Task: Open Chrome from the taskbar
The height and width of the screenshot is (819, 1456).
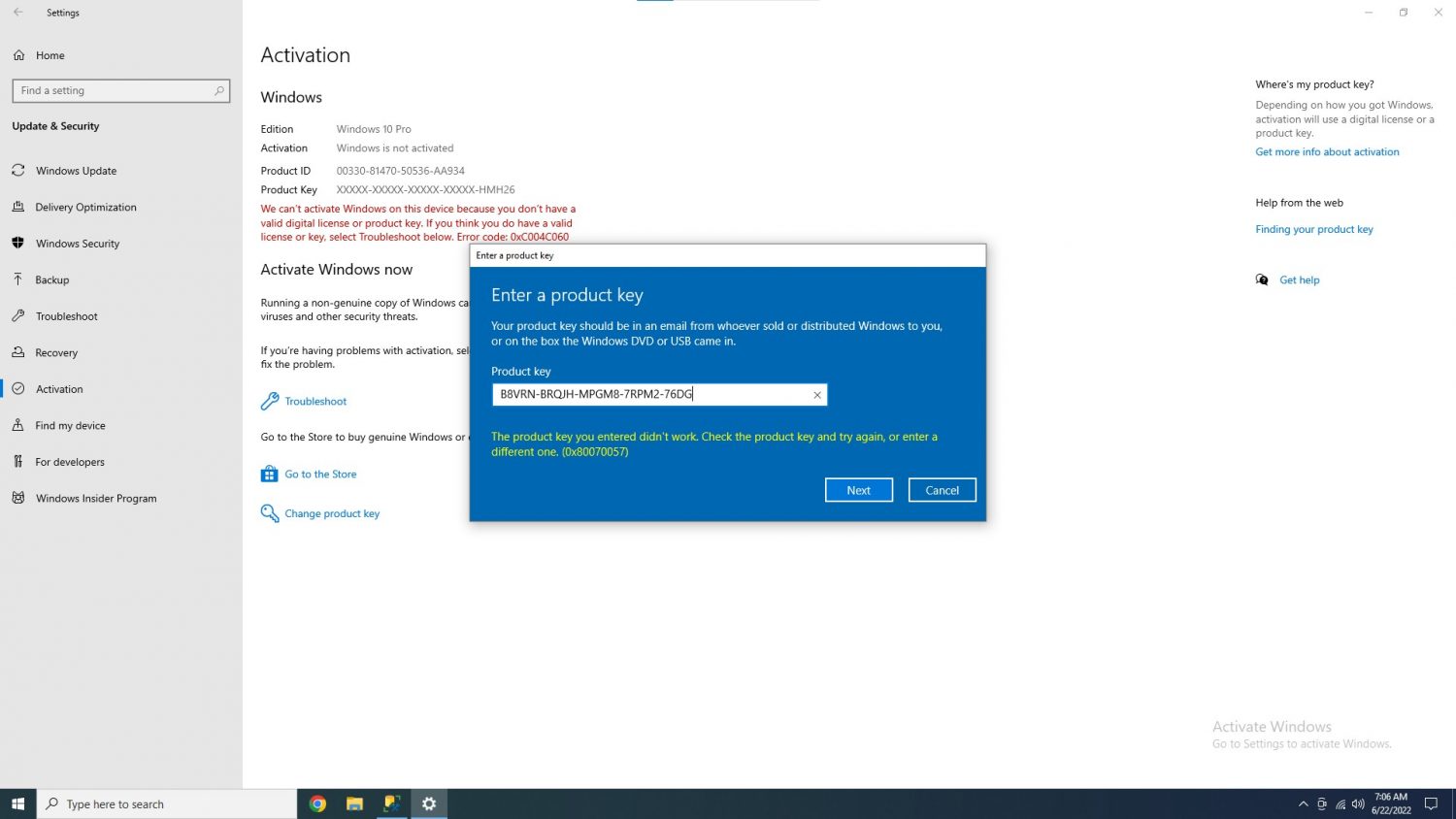Action: [317, 803]
